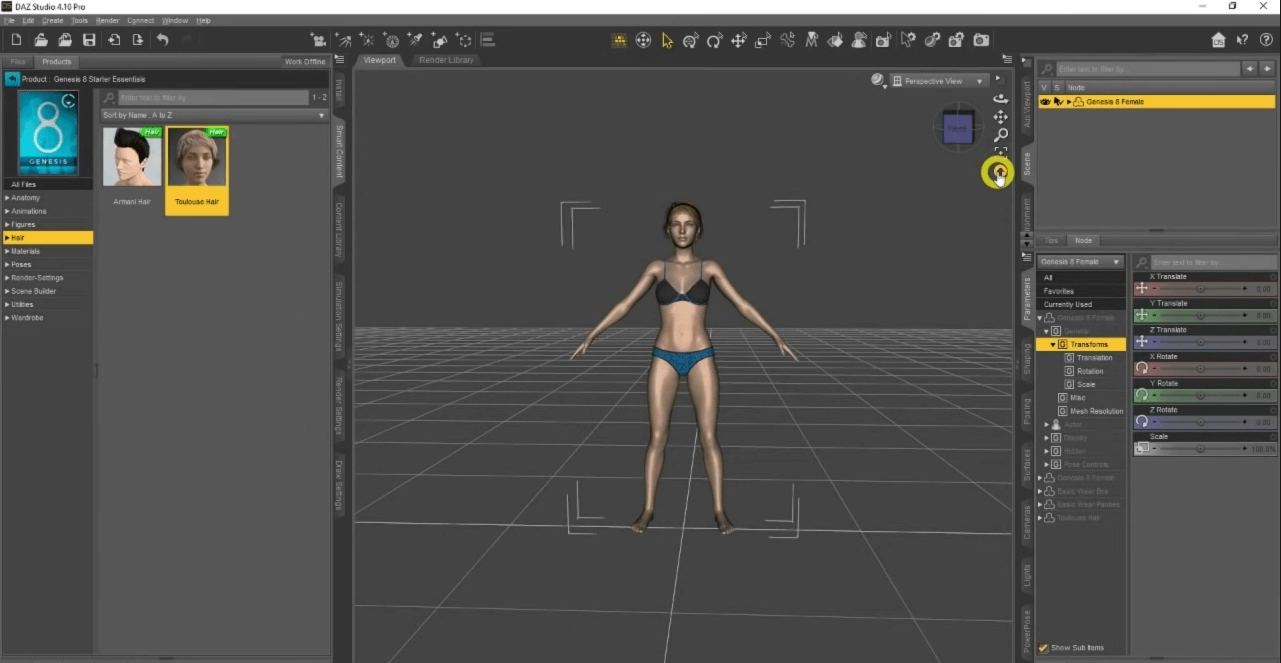Show All parameters filter

tap(1081, 278)
